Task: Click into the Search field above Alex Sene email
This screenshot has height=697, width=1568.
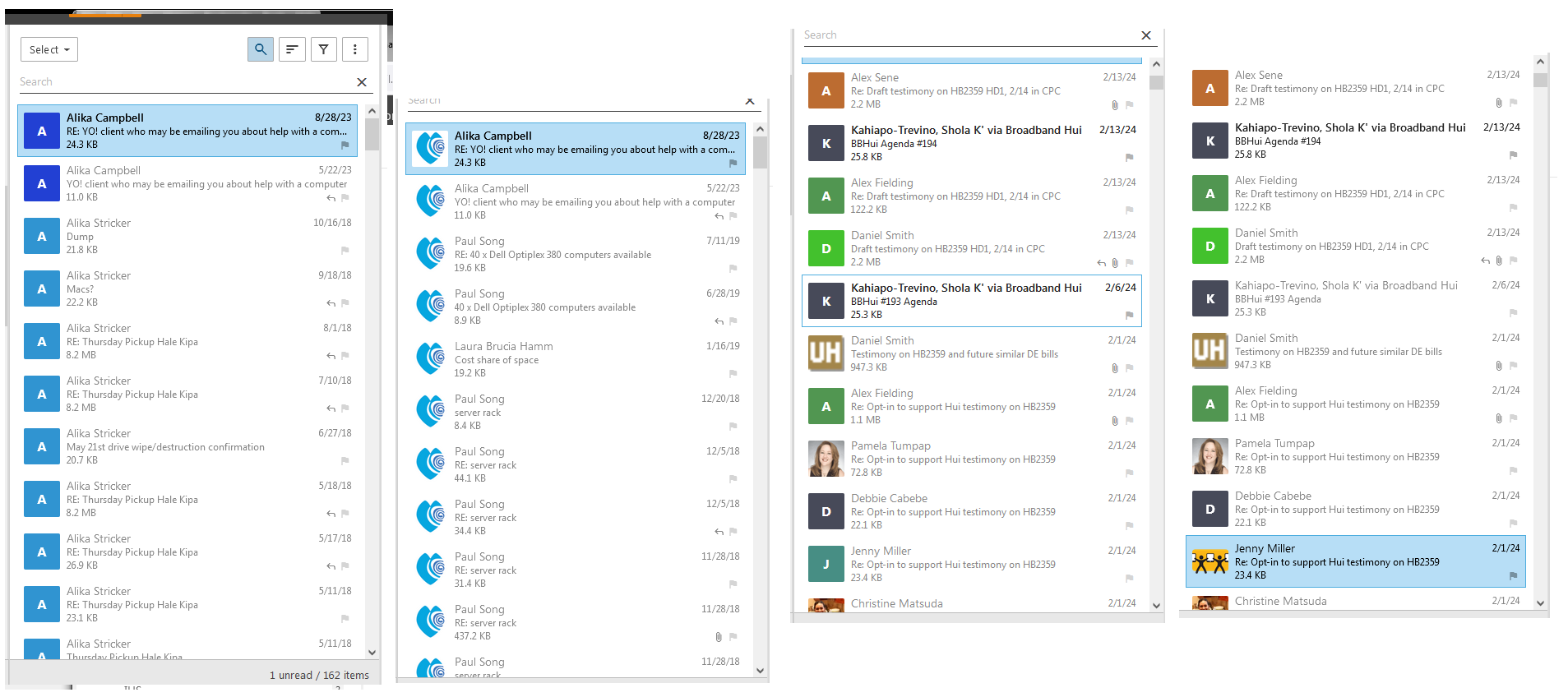Action: (x=962, y=35)
